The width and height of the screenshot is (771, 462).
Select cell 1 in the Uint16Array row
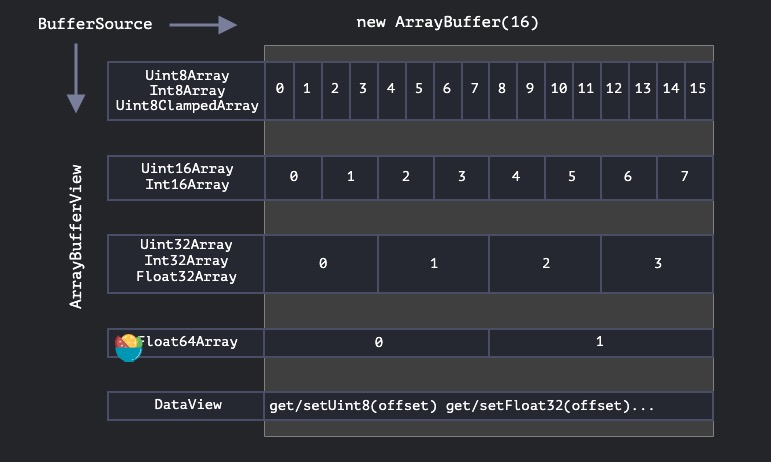[350, 178]
